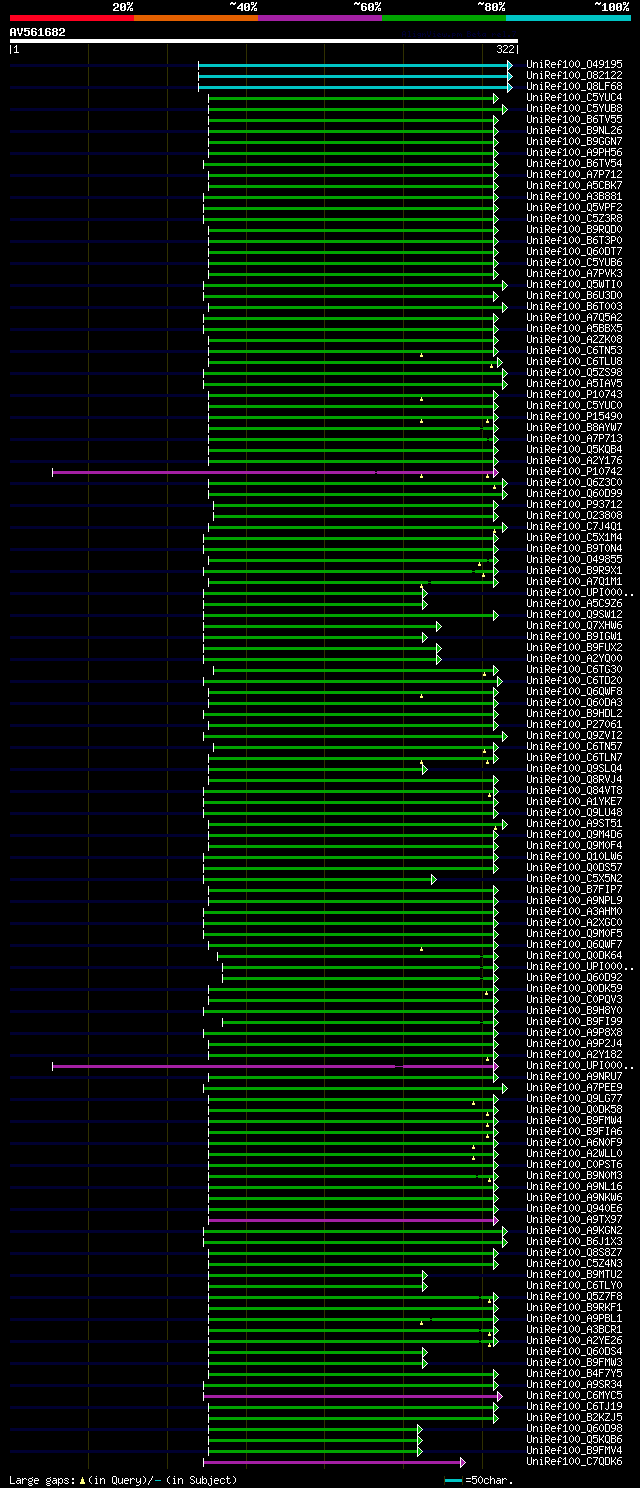Select the UniRef100_P10743 label
The image size is (640, 1488).
point(575,394)
